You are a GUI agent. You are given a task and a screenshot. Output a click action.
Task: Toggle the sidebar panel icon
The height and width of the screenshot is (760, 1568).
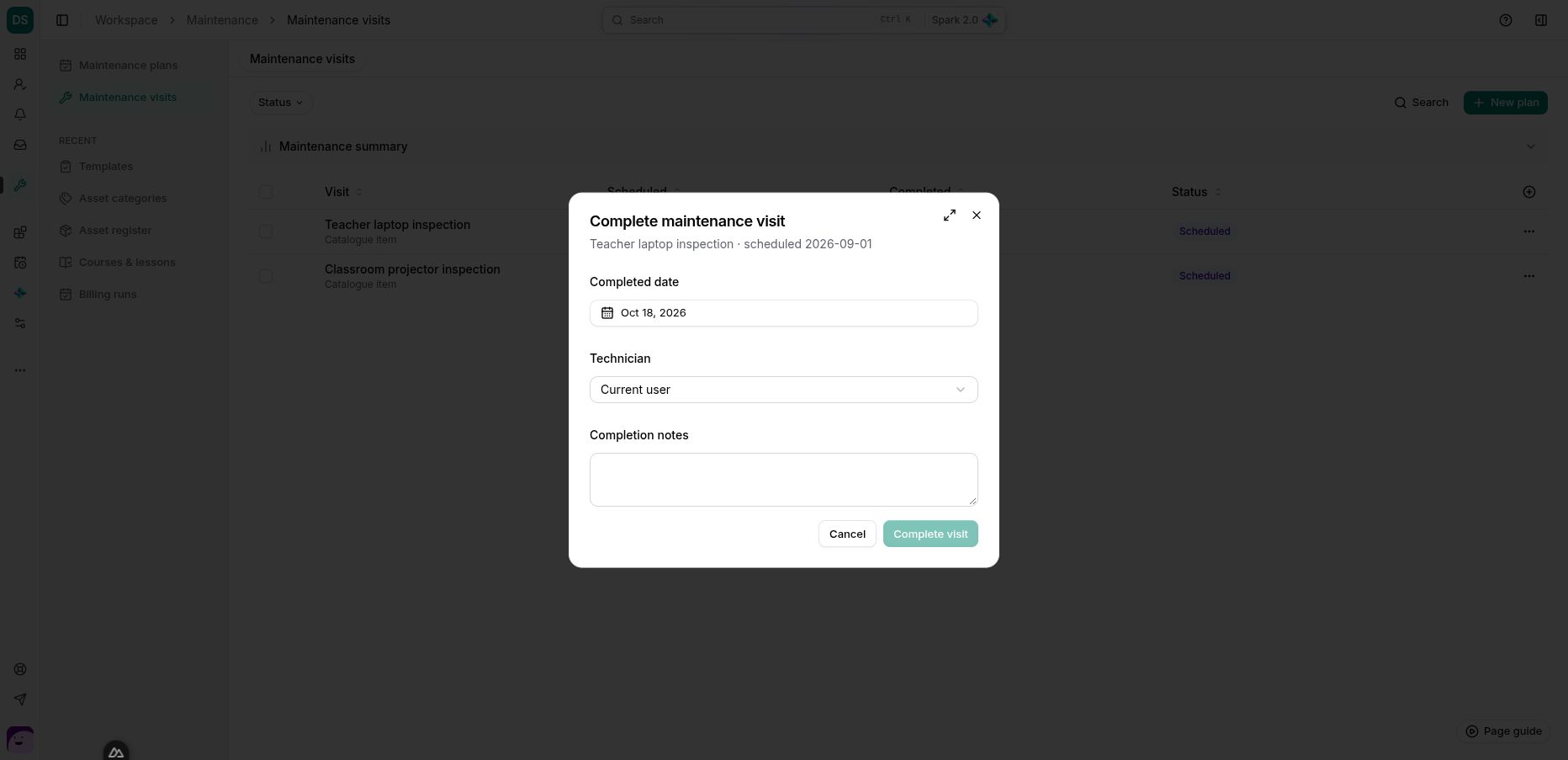point(62,20)
